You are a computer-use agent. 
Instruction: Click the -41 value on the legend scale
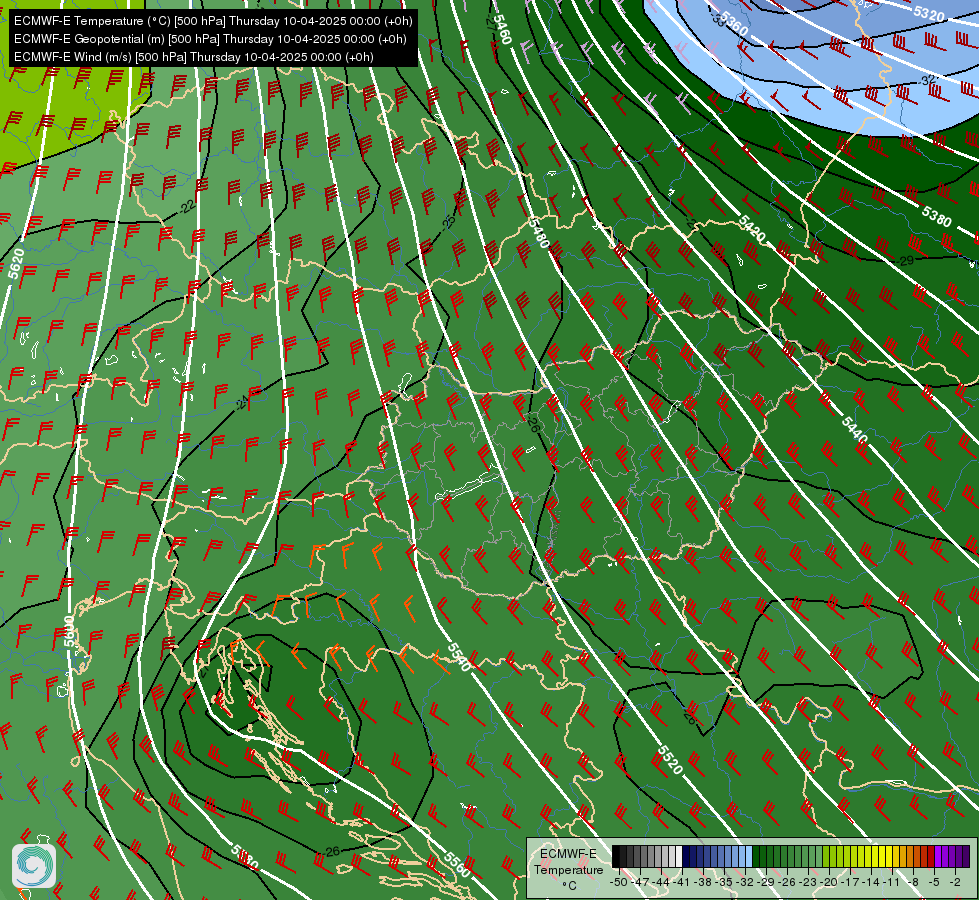click(683, 882)
